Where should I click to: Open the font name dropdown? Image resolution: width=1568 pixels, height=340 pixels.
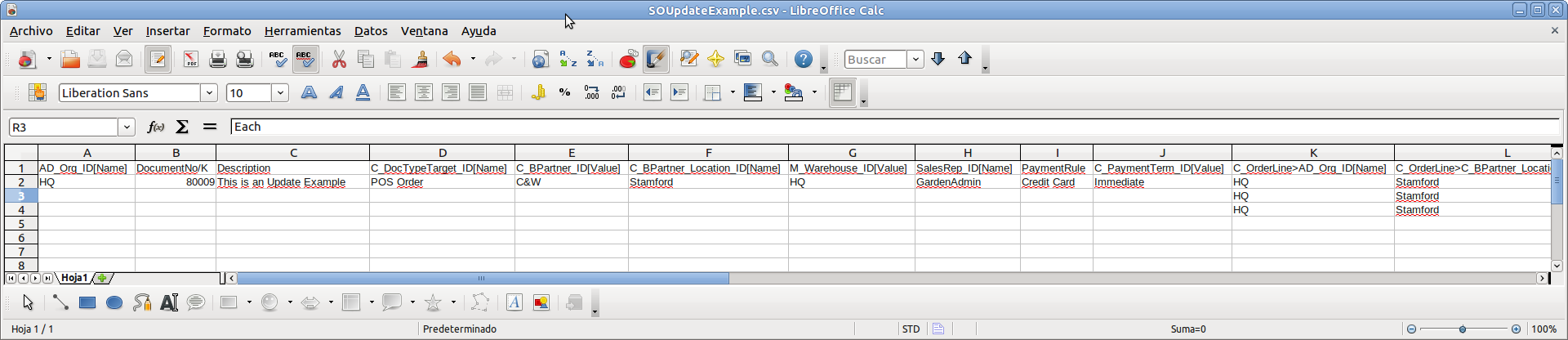pos(210,92)
